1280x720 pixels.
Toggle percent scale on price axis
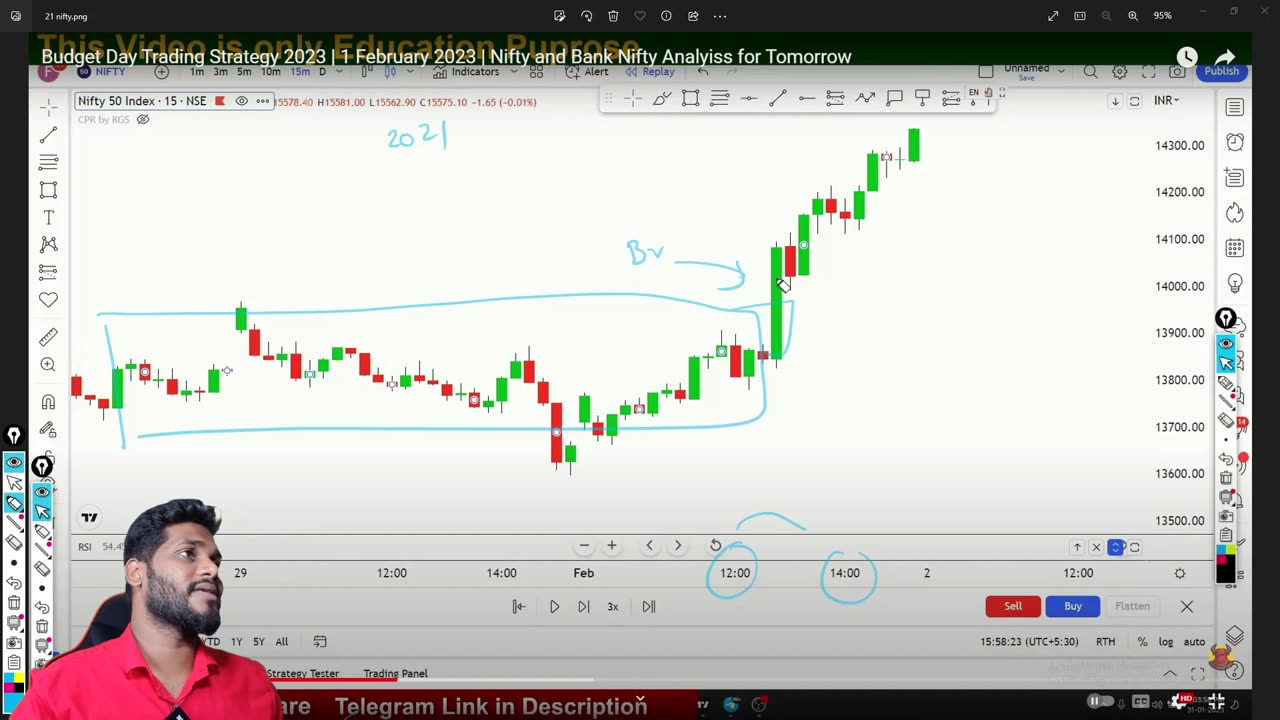[x=1142, y=641]
